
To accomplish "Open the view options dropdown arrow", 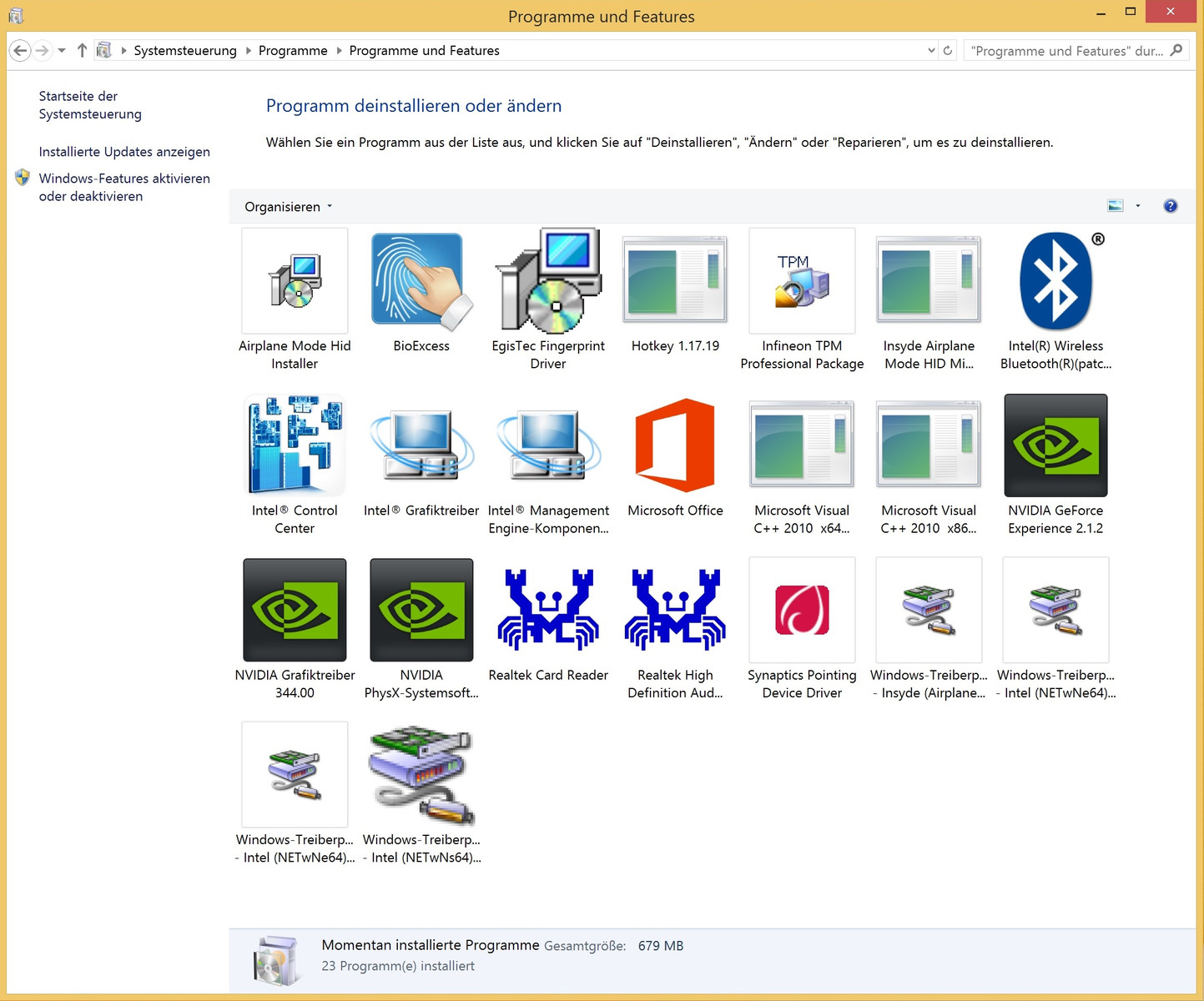I will (1138, 206).
